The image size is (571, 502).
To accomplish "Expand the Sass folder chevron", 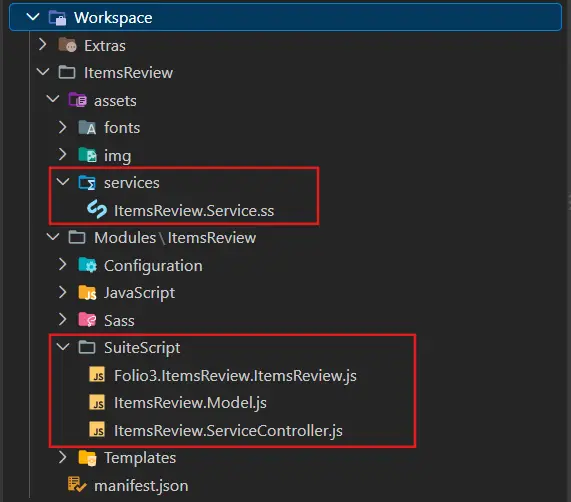I will tap(63, 319).
